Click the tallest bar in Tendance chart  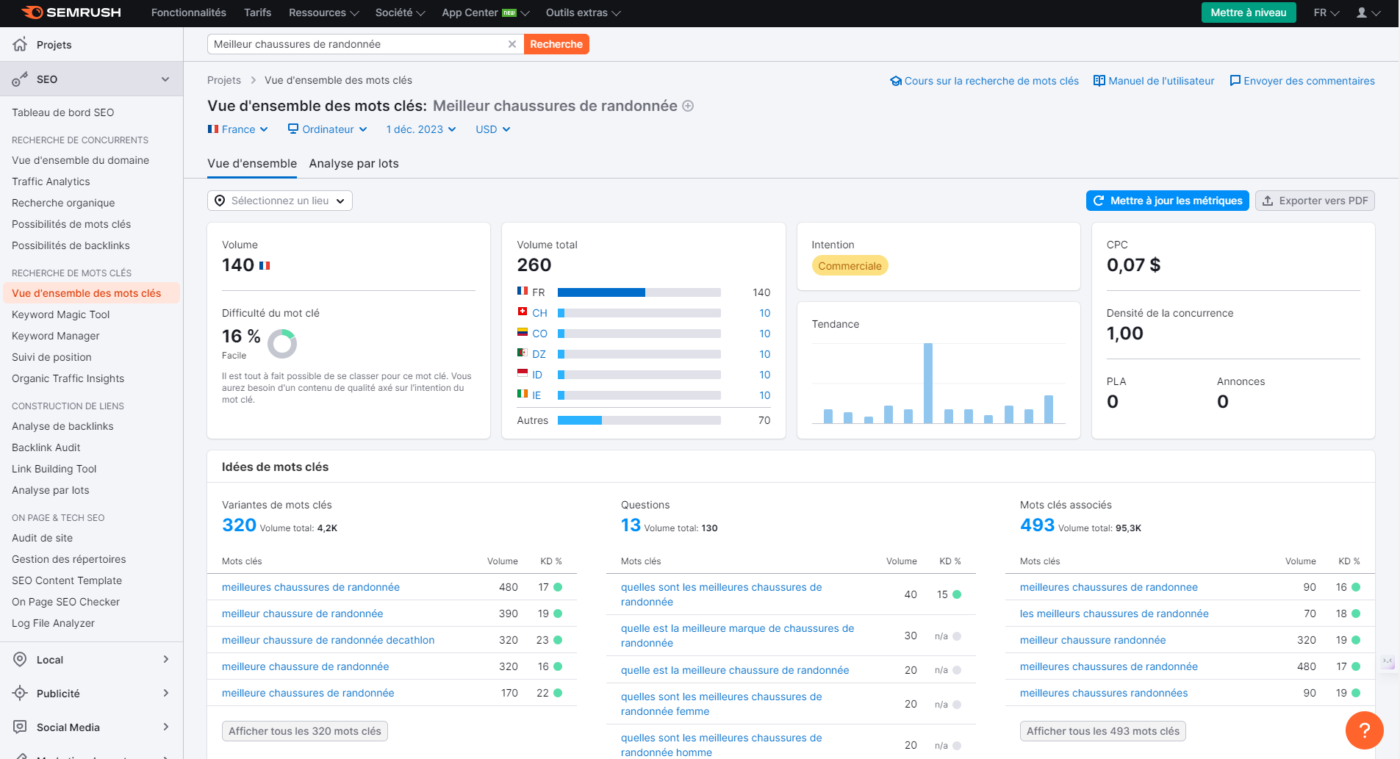[x=928, y=383]
